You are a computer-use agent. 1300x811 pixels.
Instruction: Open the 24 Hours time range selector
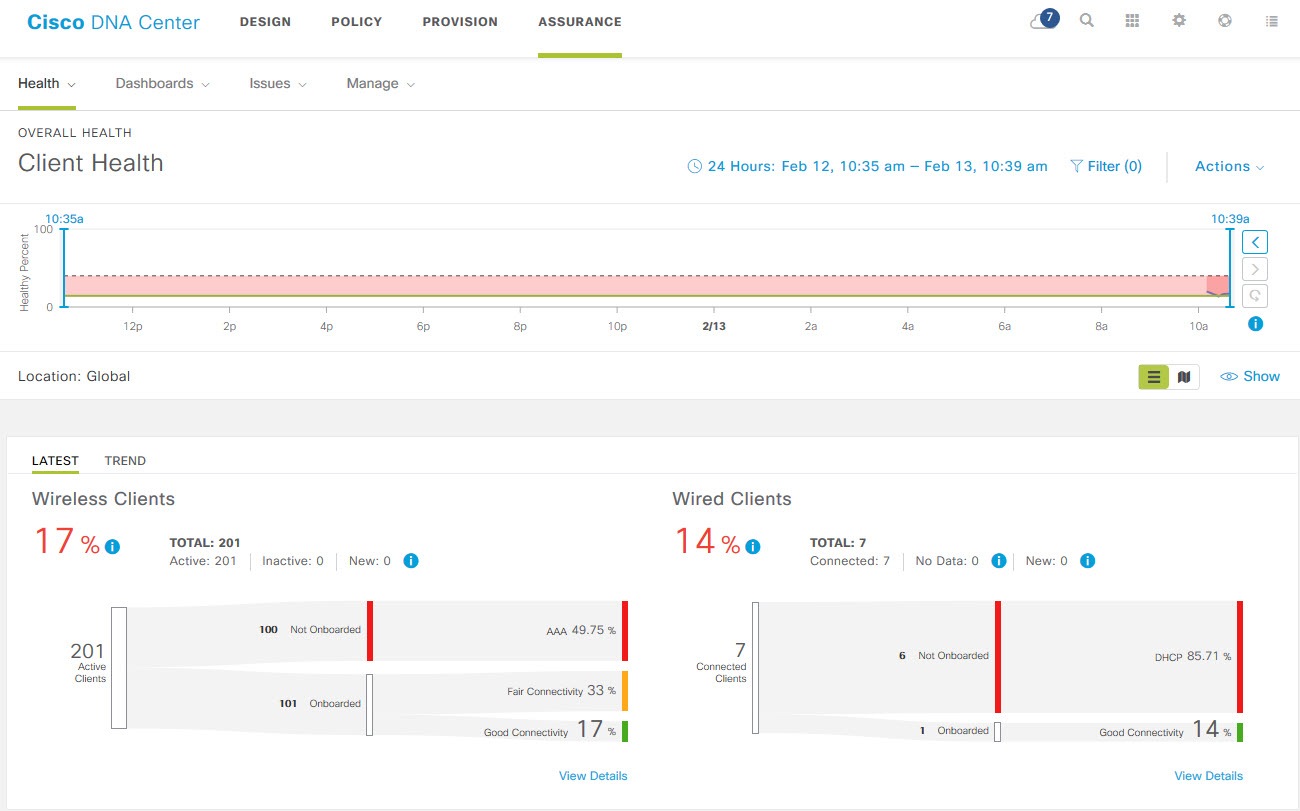tap(868, 167)
